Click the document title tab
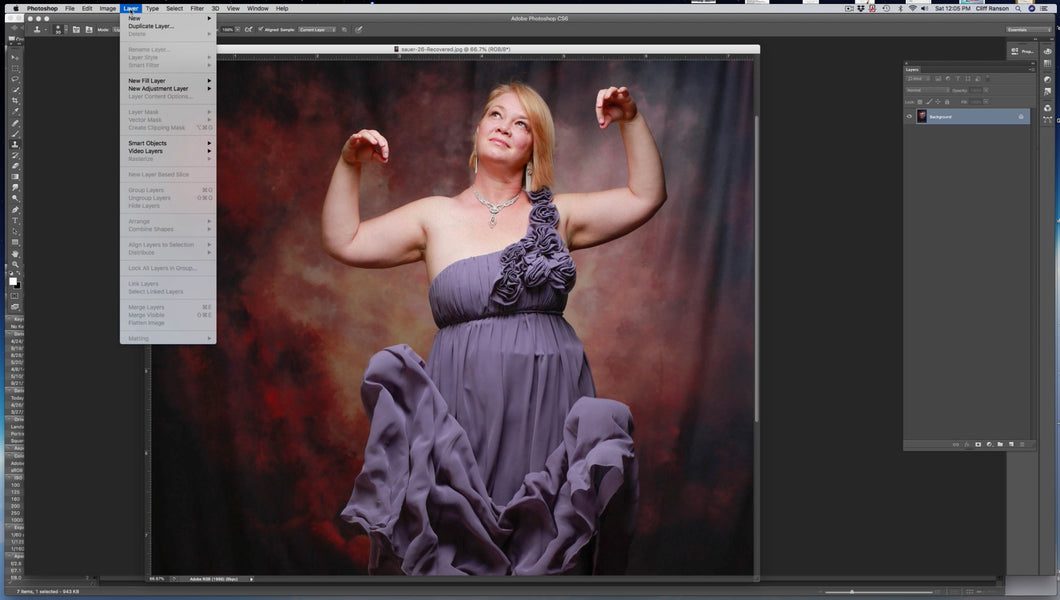Image resolution: width=1060 pixels, height=600 pixels. 456,49
